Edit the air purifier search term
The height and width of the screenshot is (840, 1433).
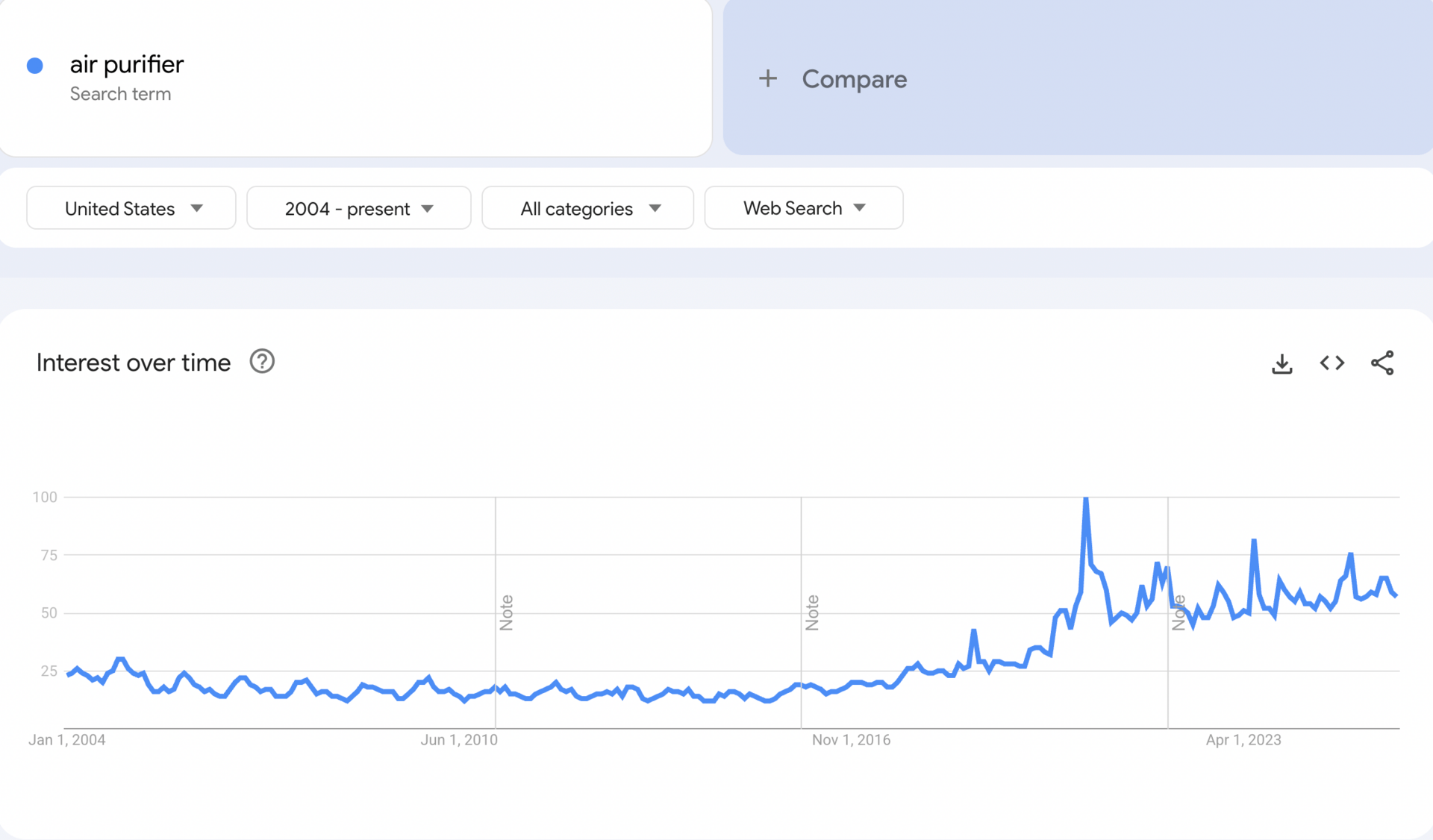[127, 65]
